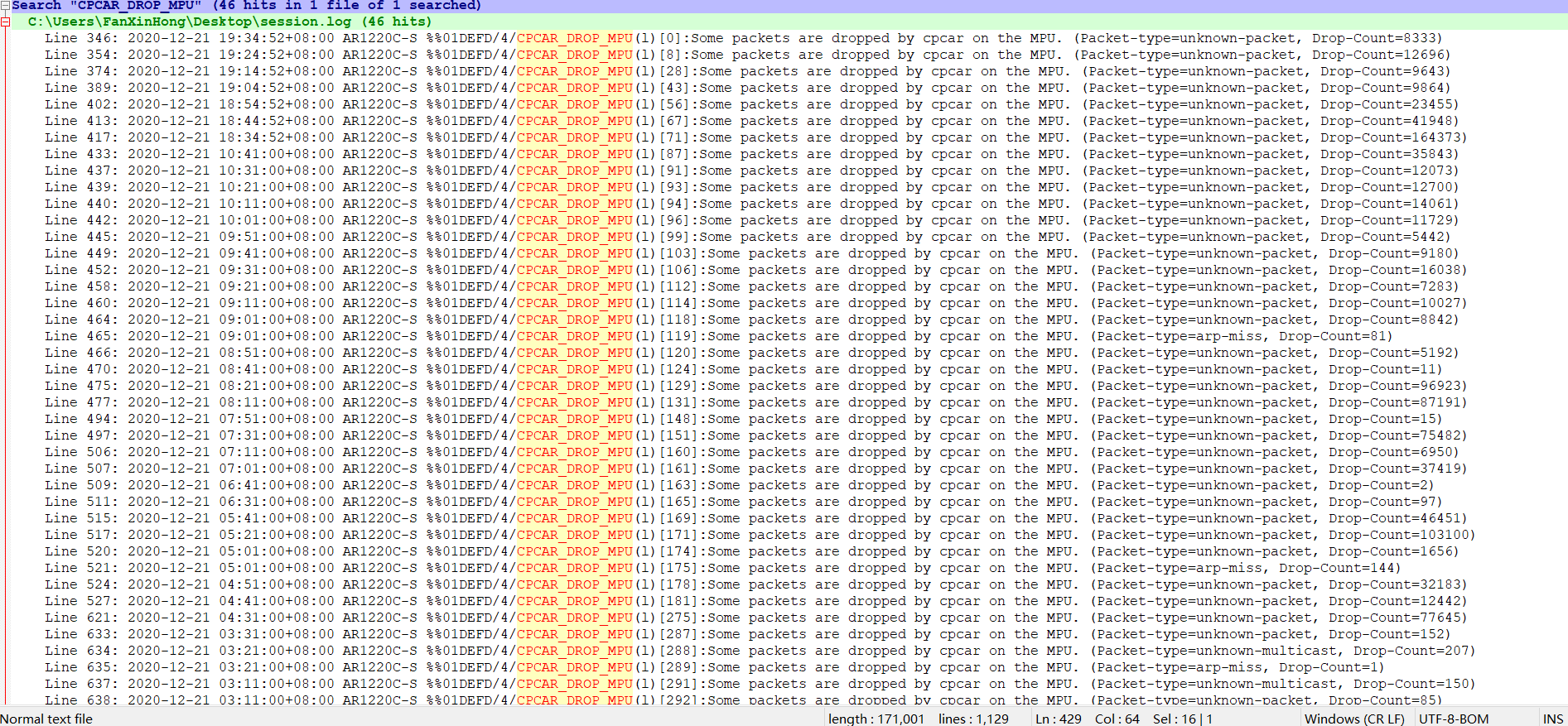1568x726 pixels.
Task: Open result Line 452 with Drop-Count=16038
Action: 756,270
